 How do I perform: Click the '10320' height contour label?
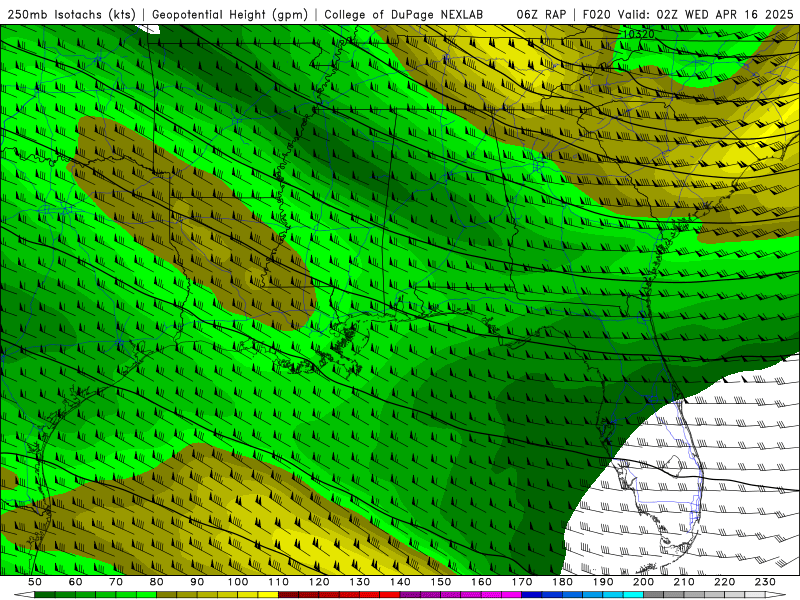coord(639,34)
